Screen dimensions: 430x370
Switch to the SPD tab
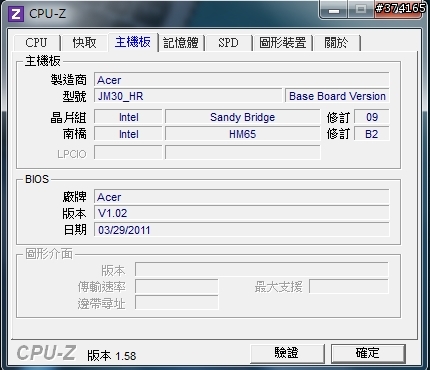pyautogui.click(x=228, y=43)
